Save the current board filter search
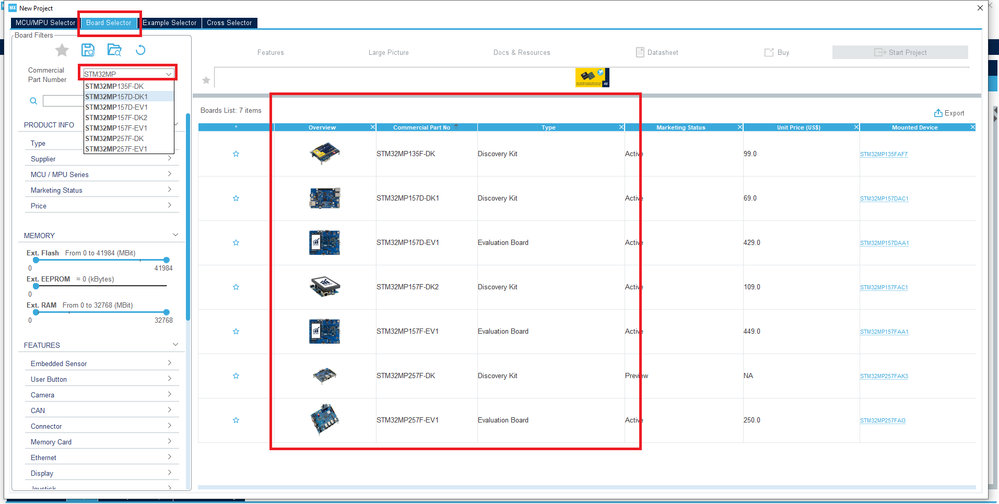Image resolution: width=999 pixels, height=504 pixels. [x=88, y=50]
